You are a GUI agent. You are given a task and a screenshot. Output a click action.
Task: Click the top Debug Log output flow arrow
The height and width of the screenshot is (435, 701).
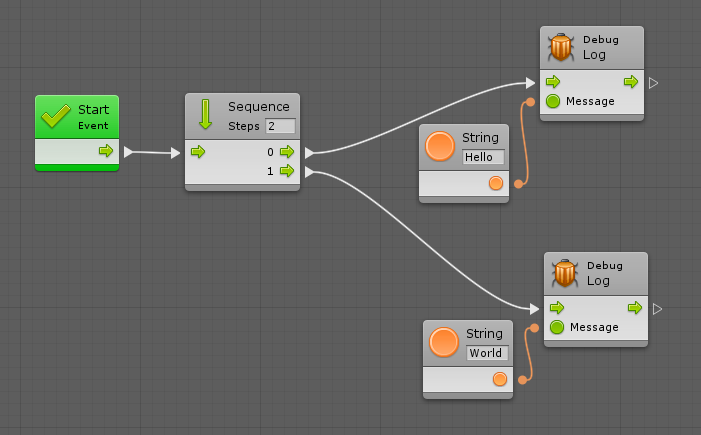pyautogui.click(x=631, y=82)
